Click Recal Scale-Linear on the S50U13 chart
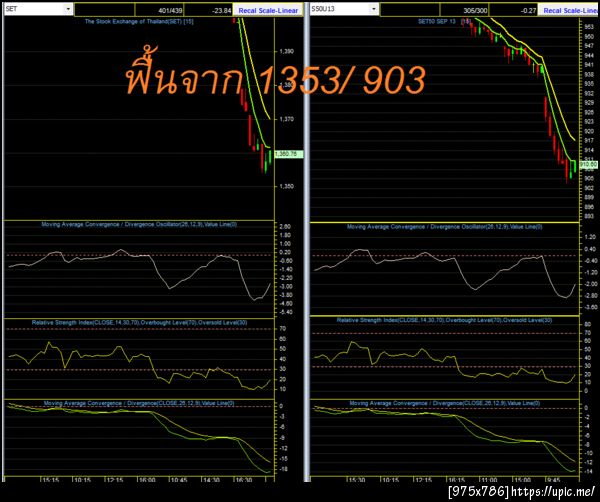The width and height of the screenshot is (600, 502). click(569, 10)
